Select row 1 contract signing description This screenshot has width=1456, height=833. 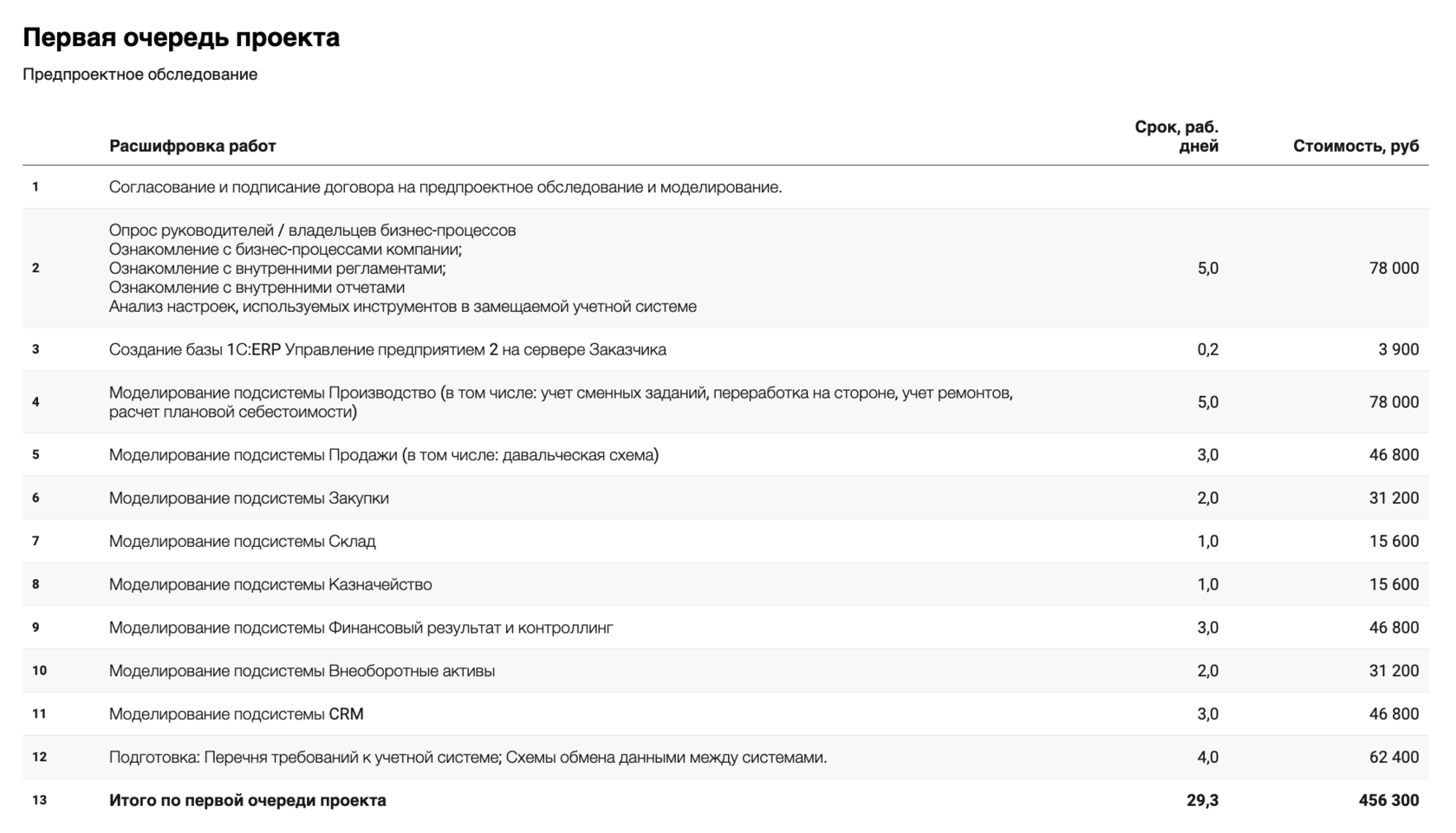[x=445, y=187]
